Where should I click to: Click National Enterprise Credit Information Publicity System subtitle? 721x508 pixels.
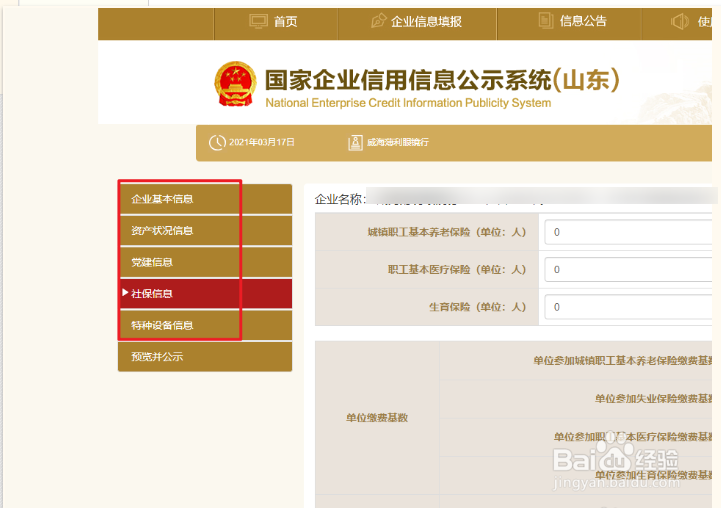coord(408,103)
